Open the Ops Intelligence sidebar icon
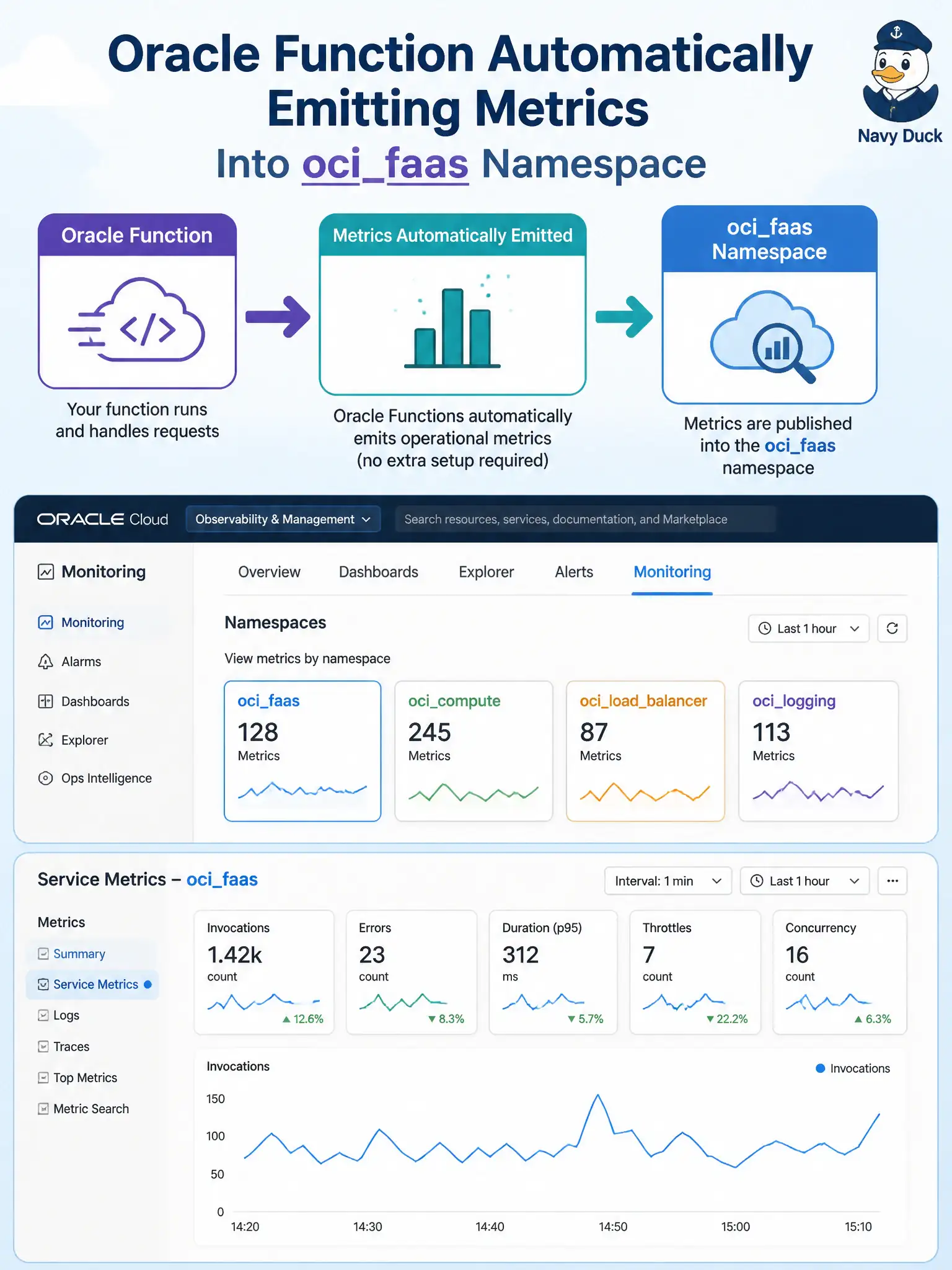The height and width of the screenshot is (1270, 952). pyautogui.click(x=46, y=778)
